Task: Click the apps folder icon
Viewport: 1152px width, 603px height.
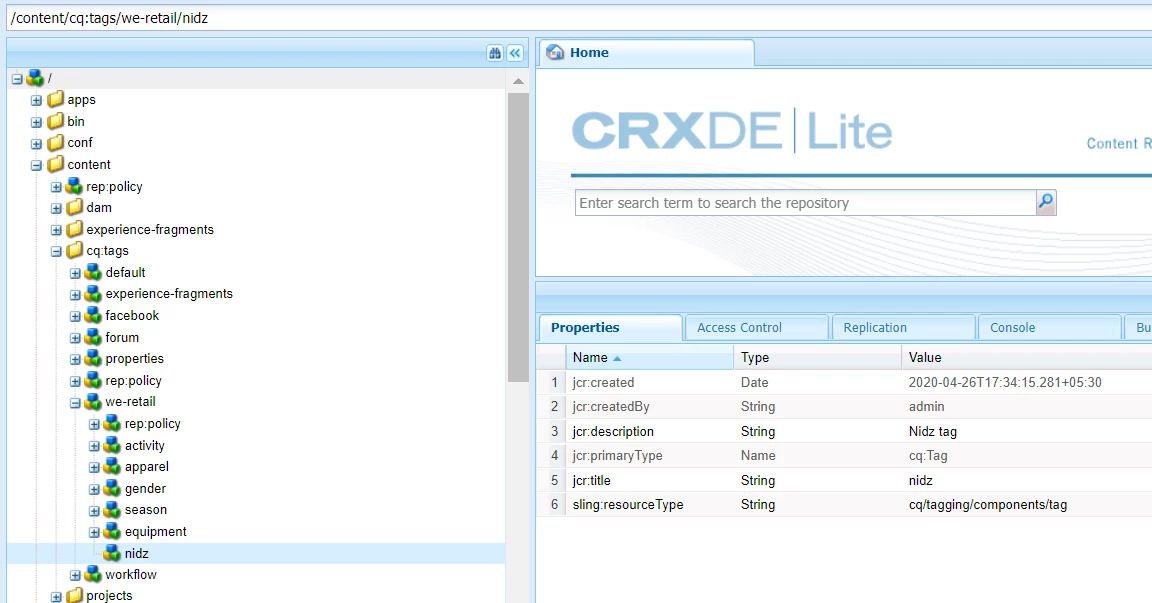Action: 55,99
